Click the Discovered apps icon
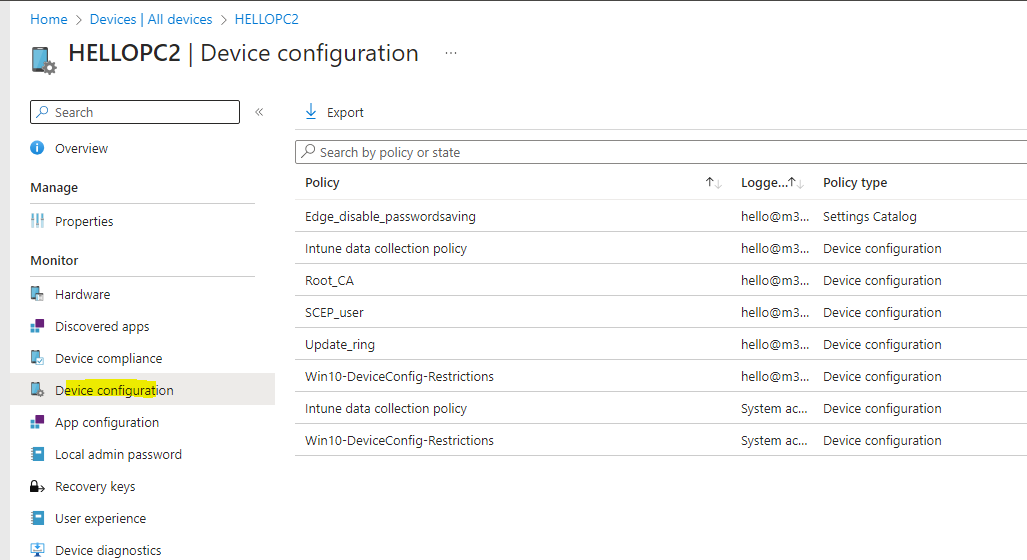The image size is (1027, 560). (x=38, y=326)
